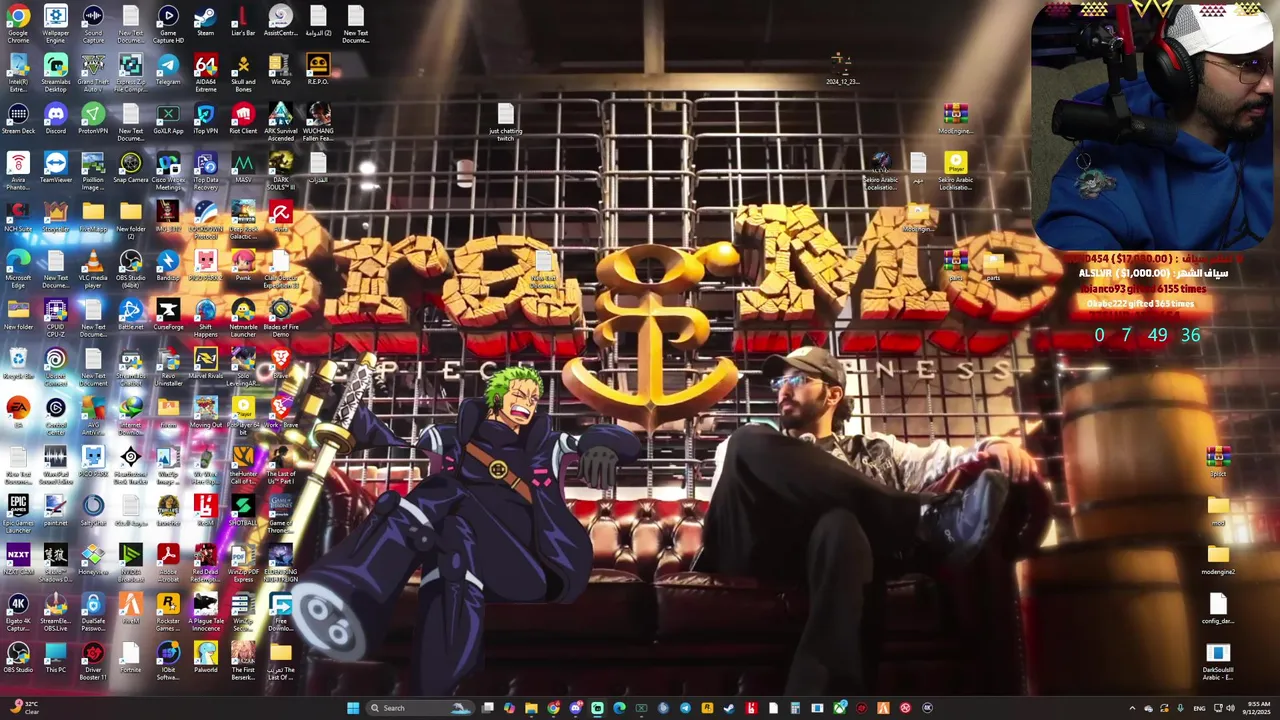
Task: Select Bandizip desktop icon
Action: (x=168, y=267)
